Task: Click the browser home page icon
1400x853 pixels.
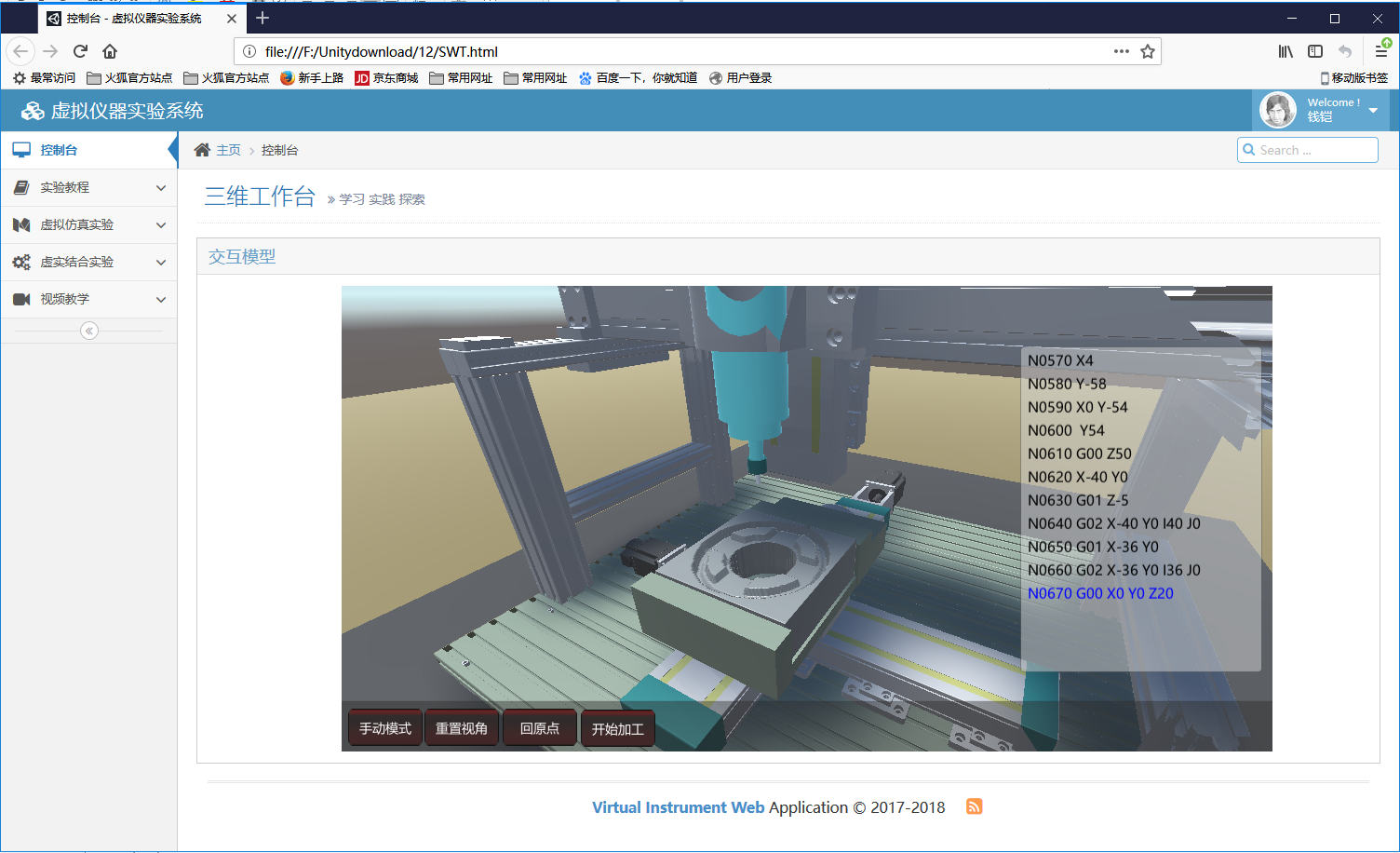Action: [x=110, y=52]
